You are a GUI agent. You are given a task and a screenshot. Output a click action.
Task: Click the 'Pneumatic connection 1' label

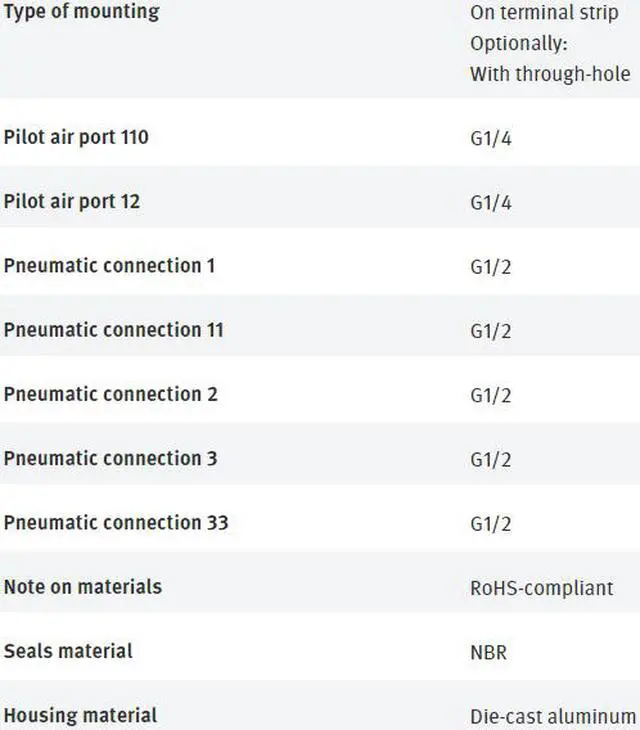coord(109,266)
